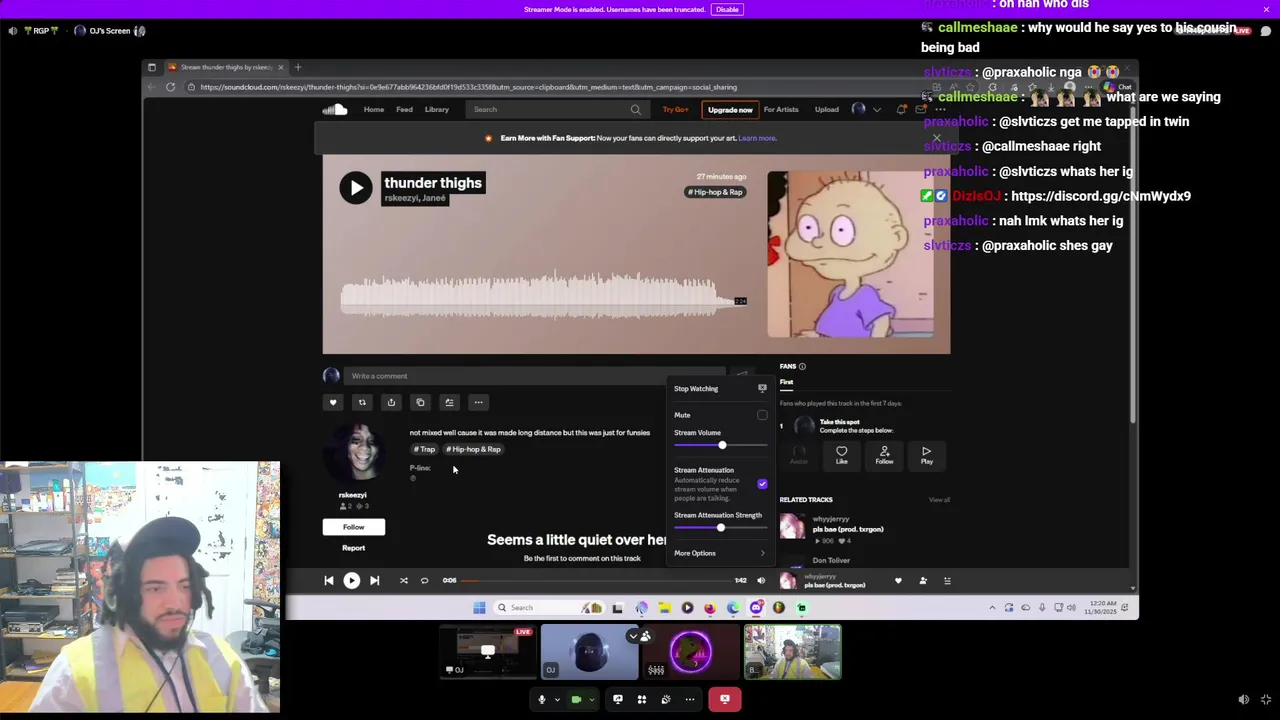Click the Fans info icon
This screenshot has height=720, width=1280.
[802, 367]
